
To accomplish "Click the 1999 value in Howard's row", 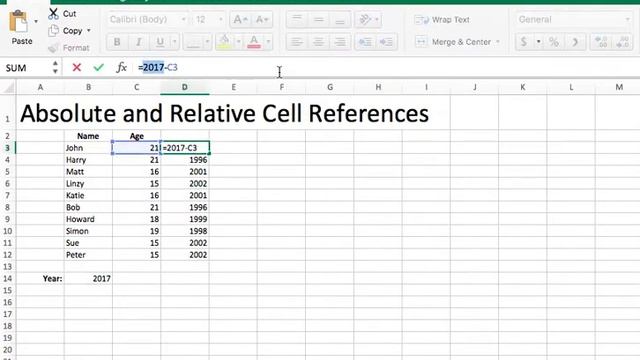I will (185, 219).
